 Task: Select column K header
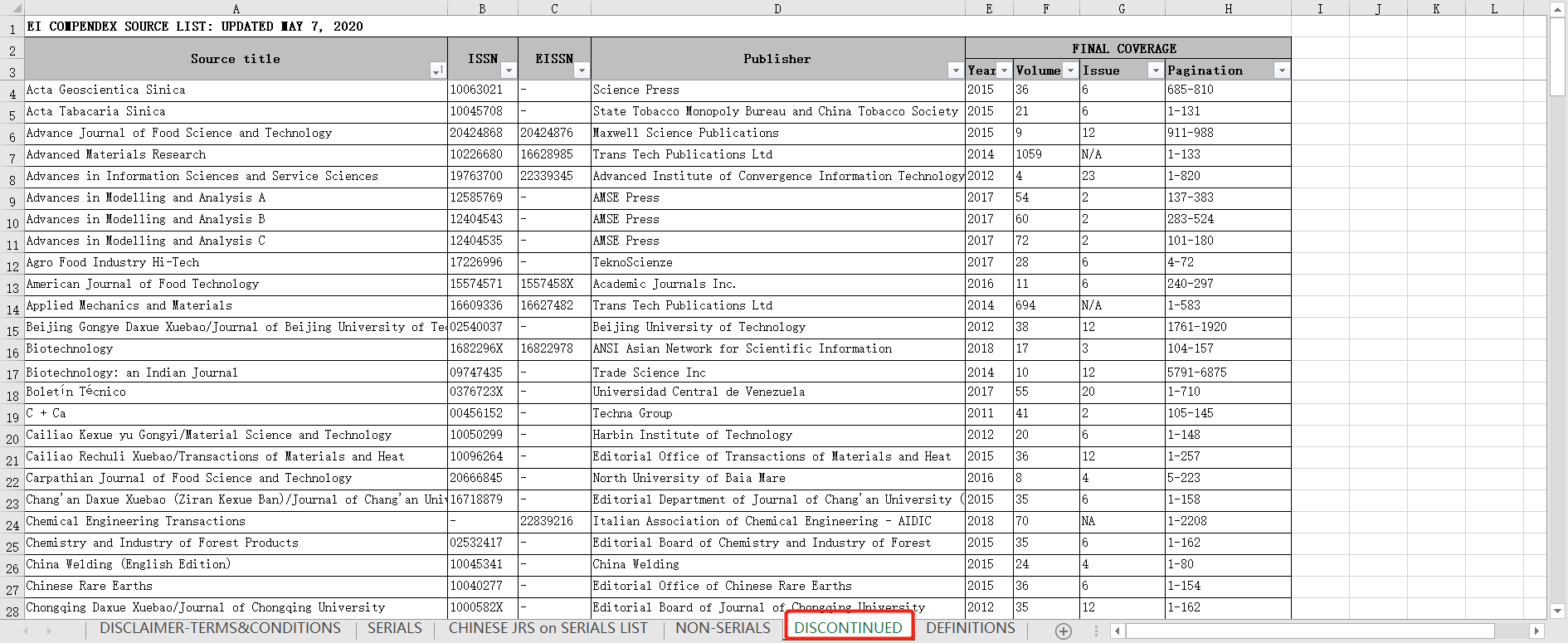pos(1436,8)
